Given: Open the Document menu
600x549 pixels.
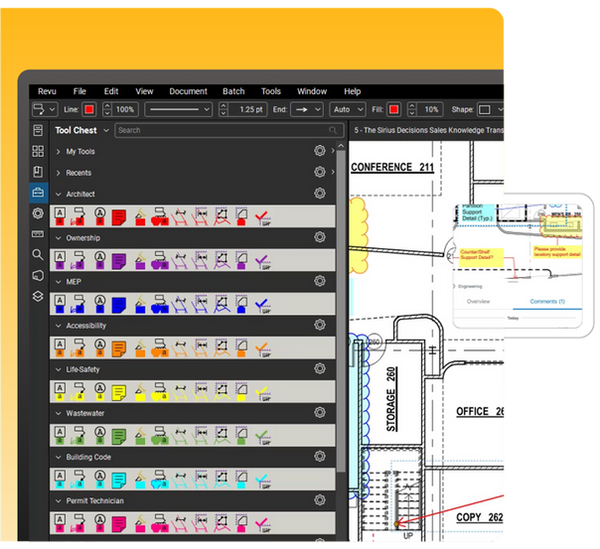Looking at the screenshot, I should [x=188, y=91].
